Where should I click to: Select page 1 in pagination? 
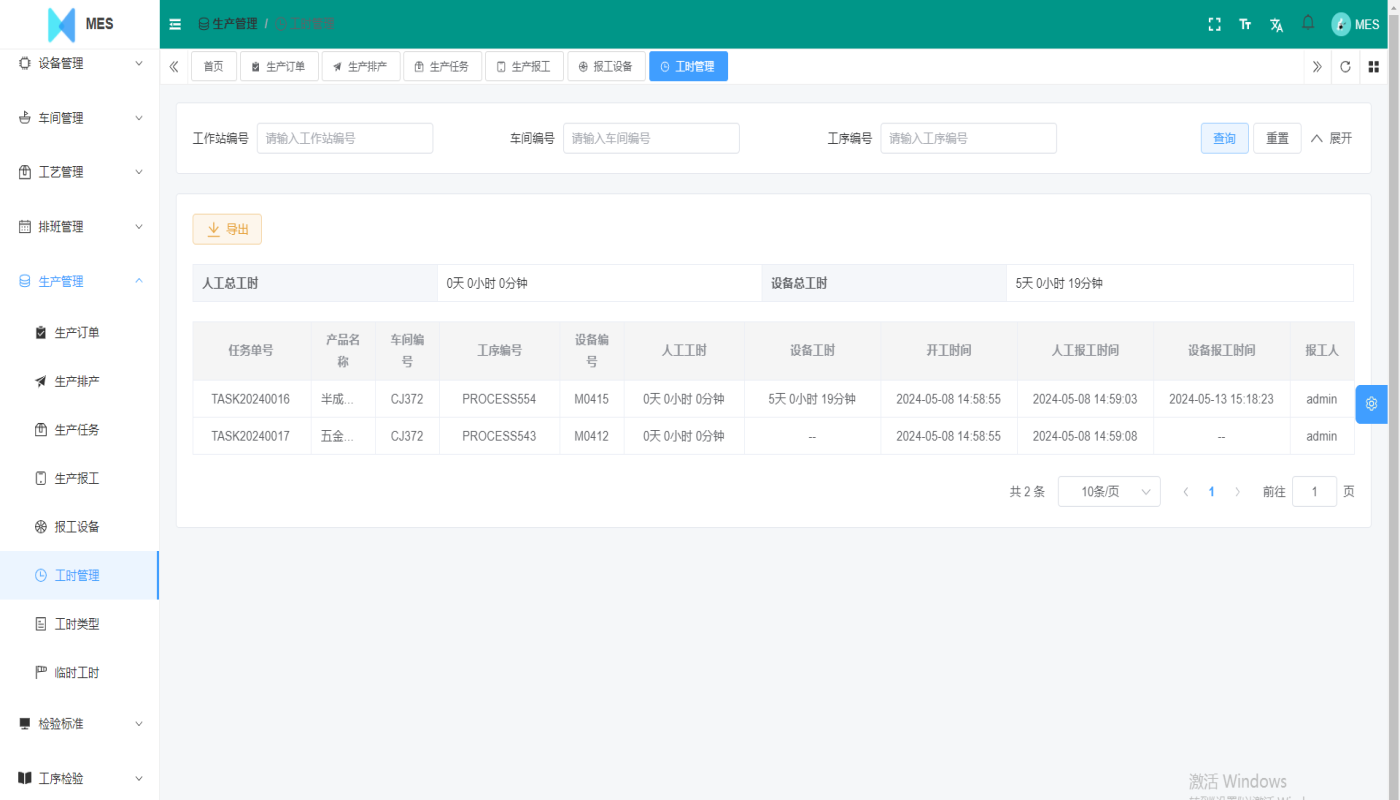[1212, 492]
